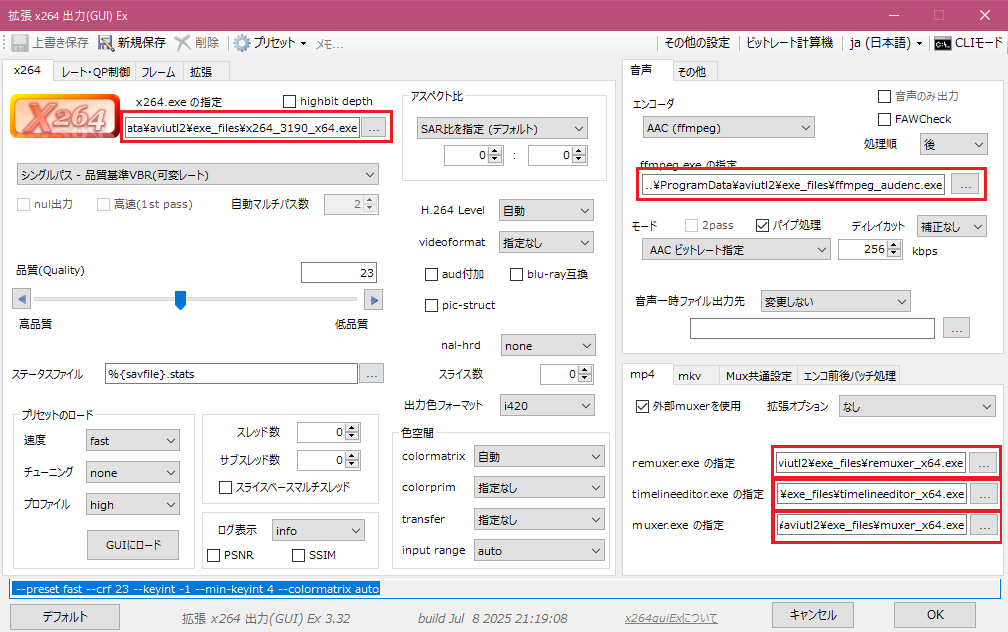This screenshot has width=1008, height=632.
Task: Click the 品質 Quality slider handle
Action: tap(181, 299)
